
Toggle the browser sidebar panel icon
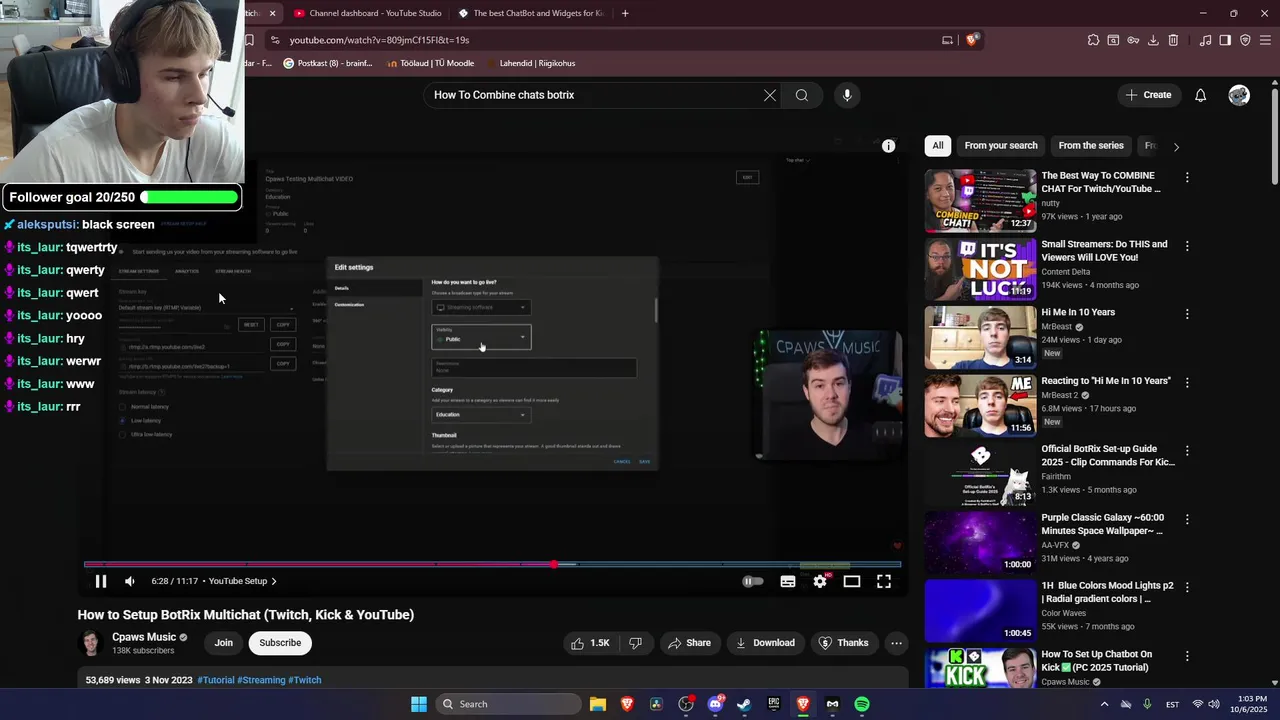(x=1225, y=40)
